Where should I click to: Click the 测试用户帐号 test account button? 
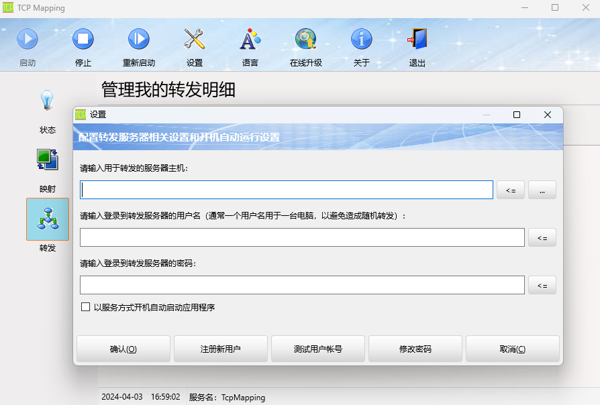coord(318,349)
